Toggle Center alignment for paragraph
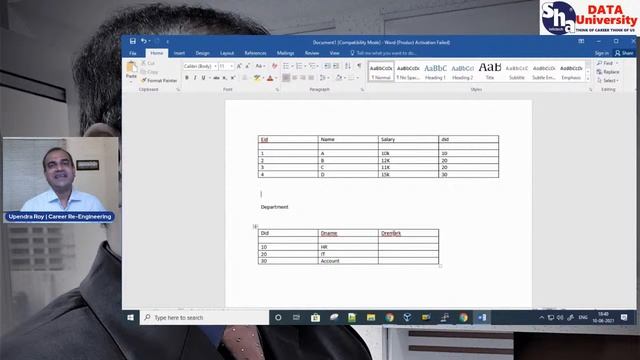Viewport: 640px width, 360px height. tap(294, 78)
